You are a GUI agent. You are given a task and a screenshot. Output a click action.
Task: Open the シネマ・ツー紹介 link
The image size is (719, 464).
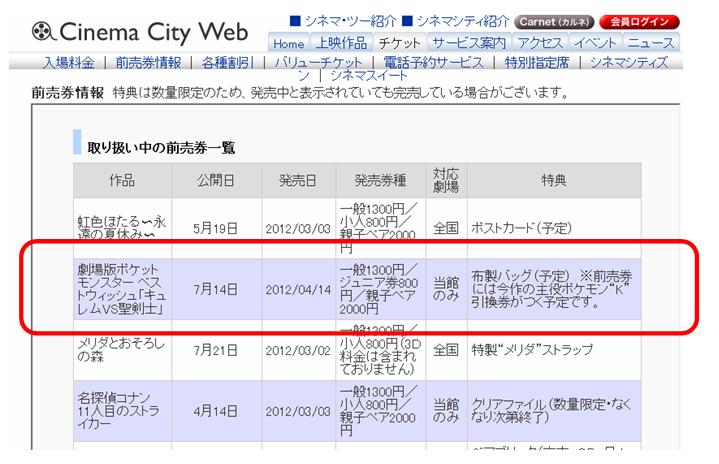[x=350, y=21]
